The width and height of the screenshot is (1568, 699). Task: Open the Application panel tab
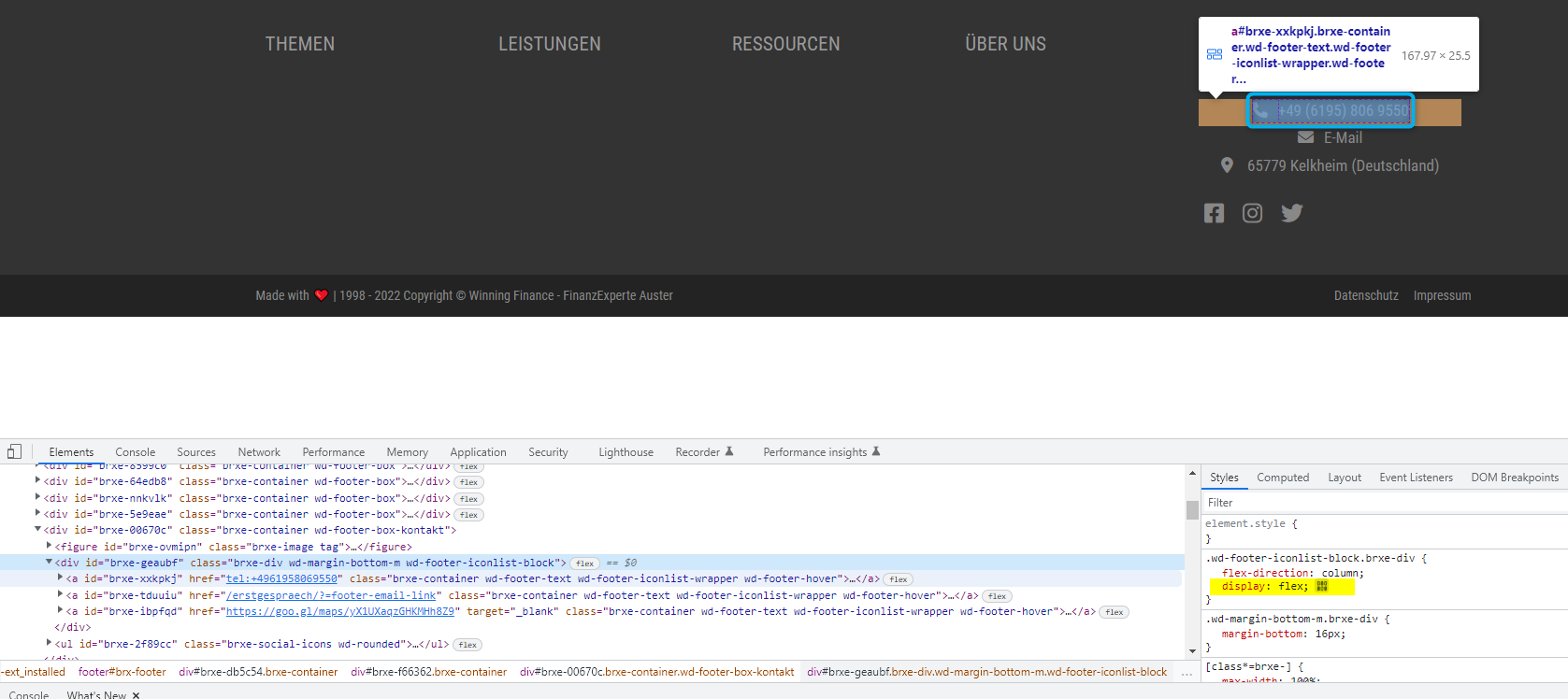[x=478, y=452]
